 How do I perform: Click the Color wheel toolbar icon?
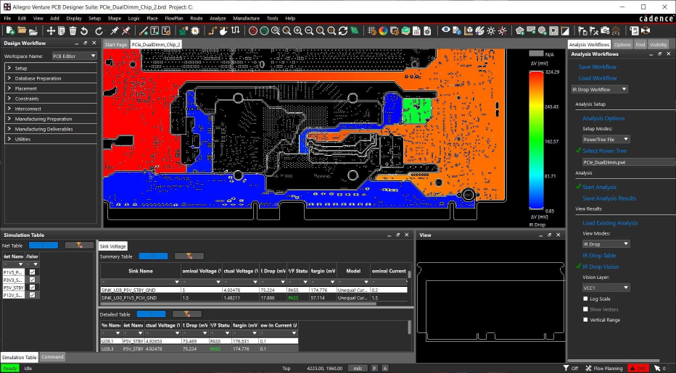click(x=383, y=31)
